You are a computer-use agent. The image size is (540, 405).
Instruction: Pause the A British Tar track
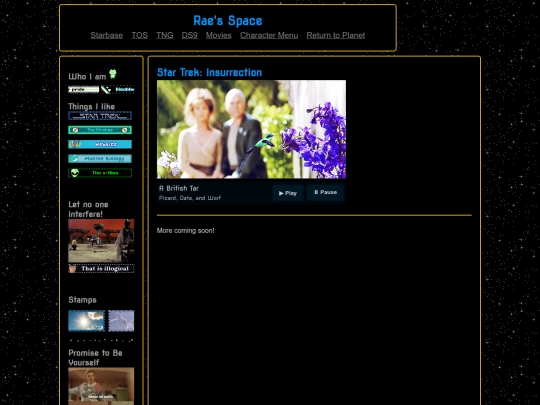pyautogui.click(x=325, y=193)
